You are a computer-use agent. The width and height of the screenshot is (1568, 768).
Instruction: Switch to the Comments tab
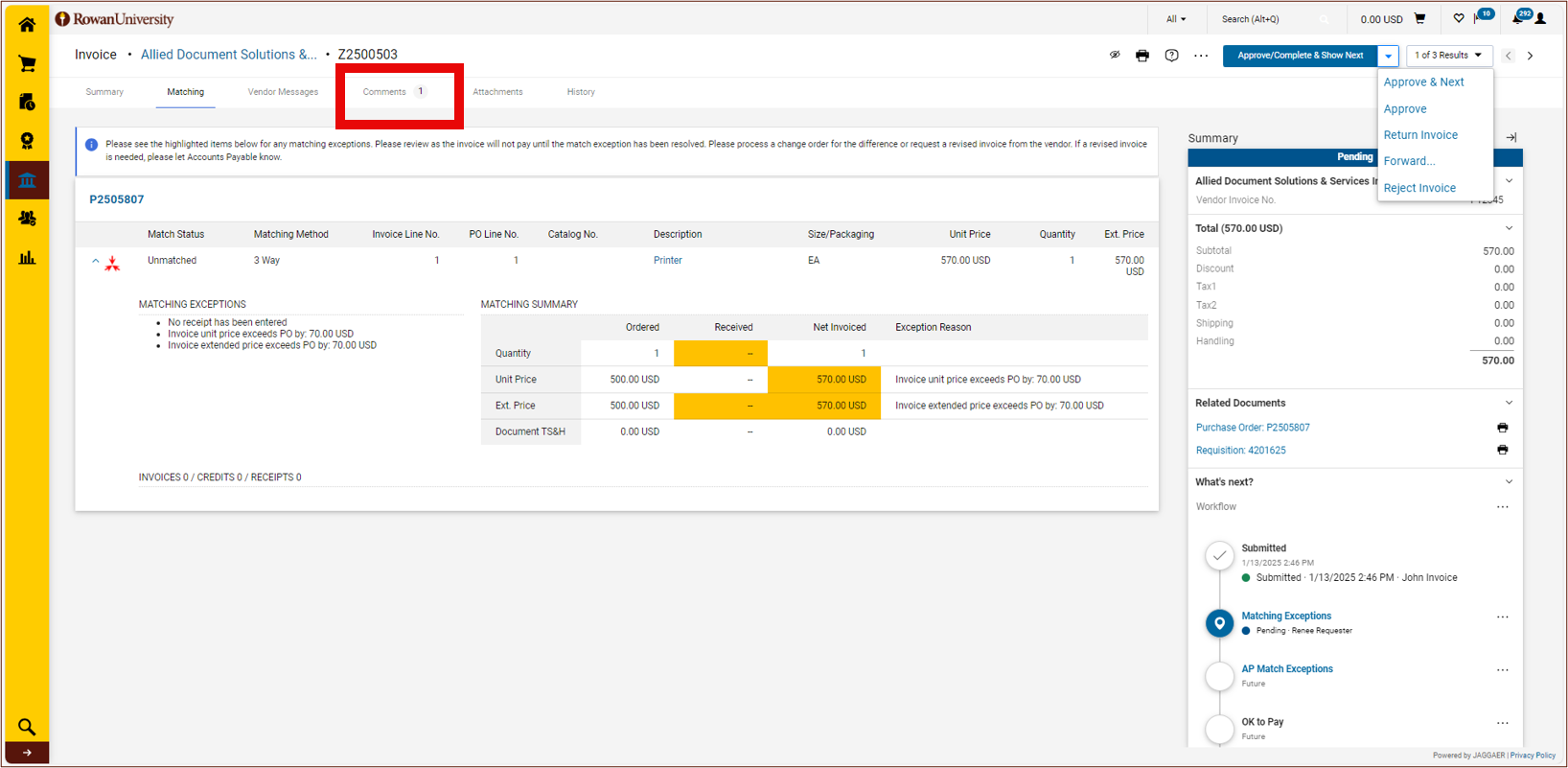385,92
